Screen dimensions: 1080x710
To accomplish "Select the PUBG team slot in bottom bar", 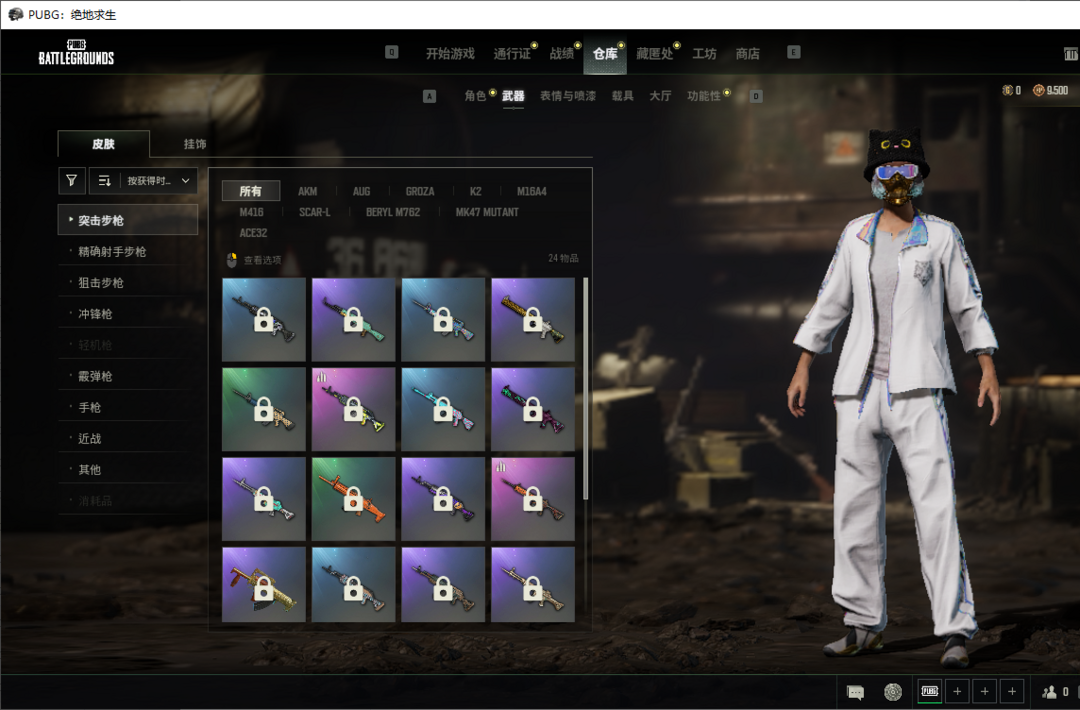I will pos(930,691).
